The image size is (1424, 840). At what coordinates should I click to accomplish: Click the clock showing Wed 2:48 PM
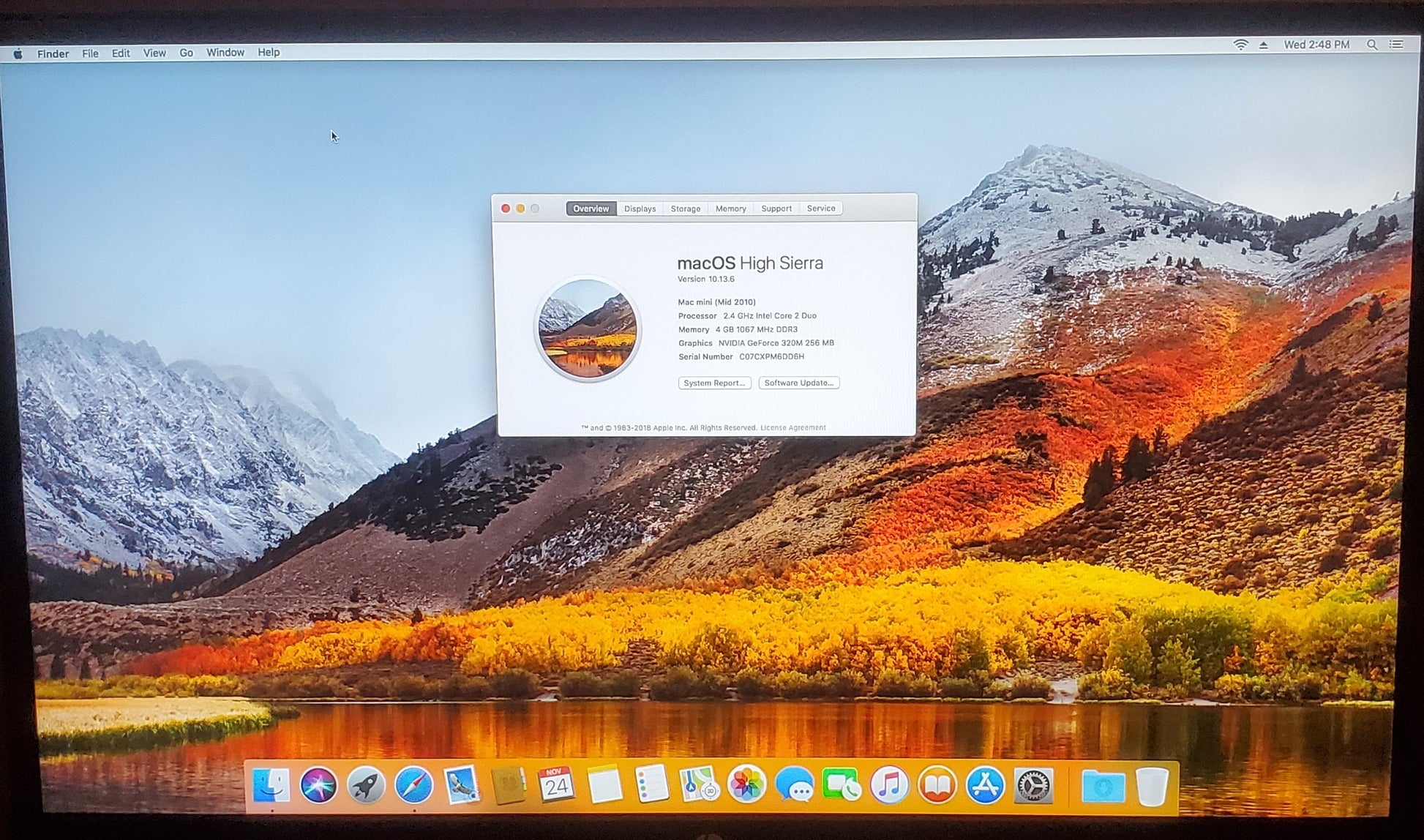click(1316, 45)
